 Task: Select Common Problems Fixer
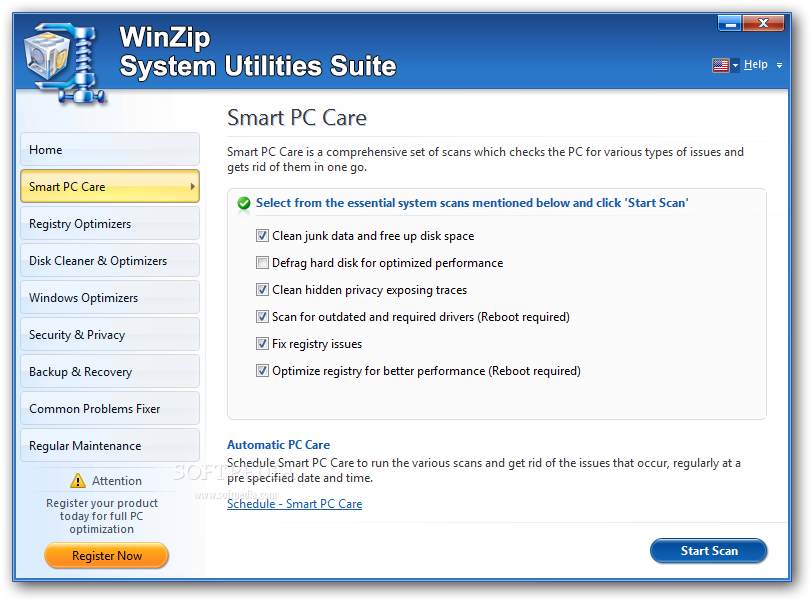pyautogui.click(x=110, y=409)
